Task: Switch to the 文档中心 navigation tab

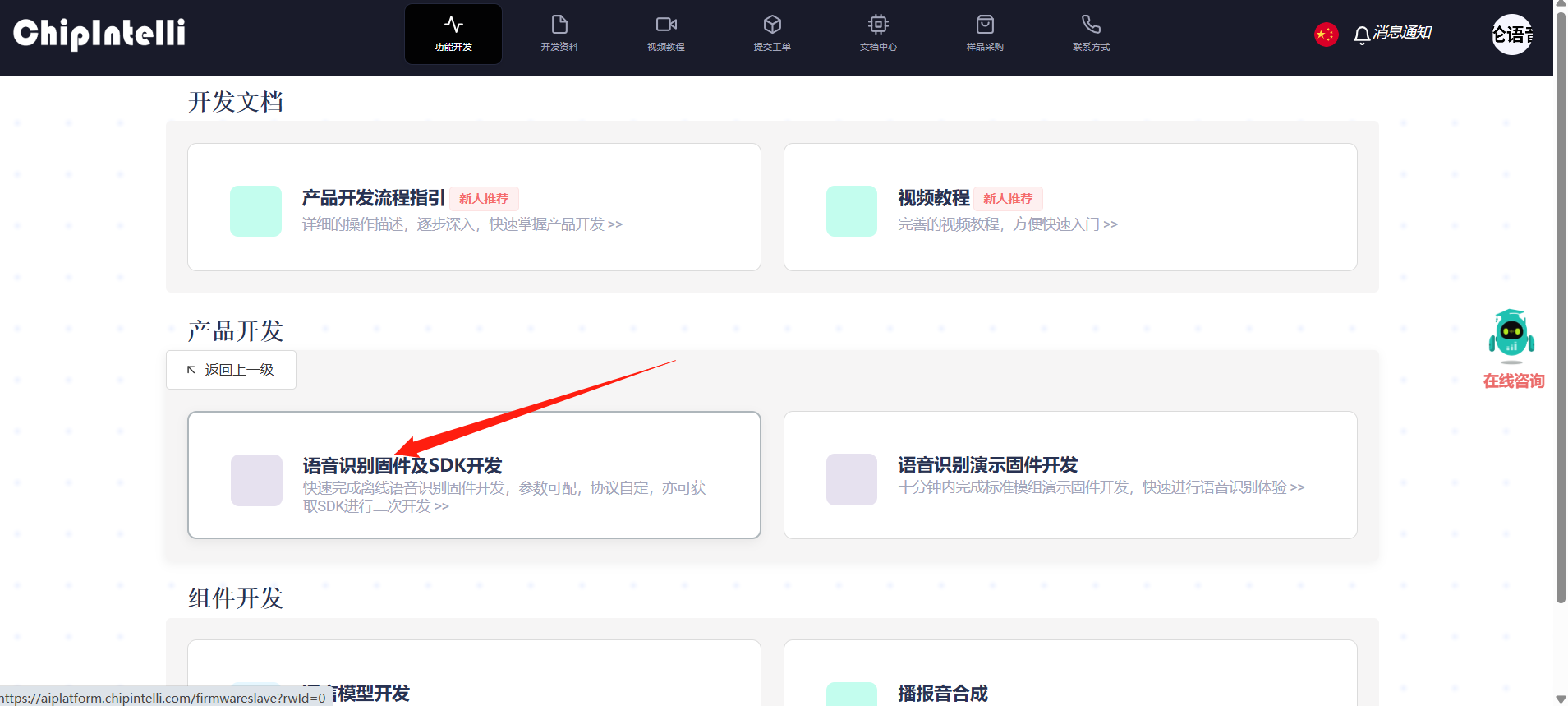Action: (x=879, y=34)
